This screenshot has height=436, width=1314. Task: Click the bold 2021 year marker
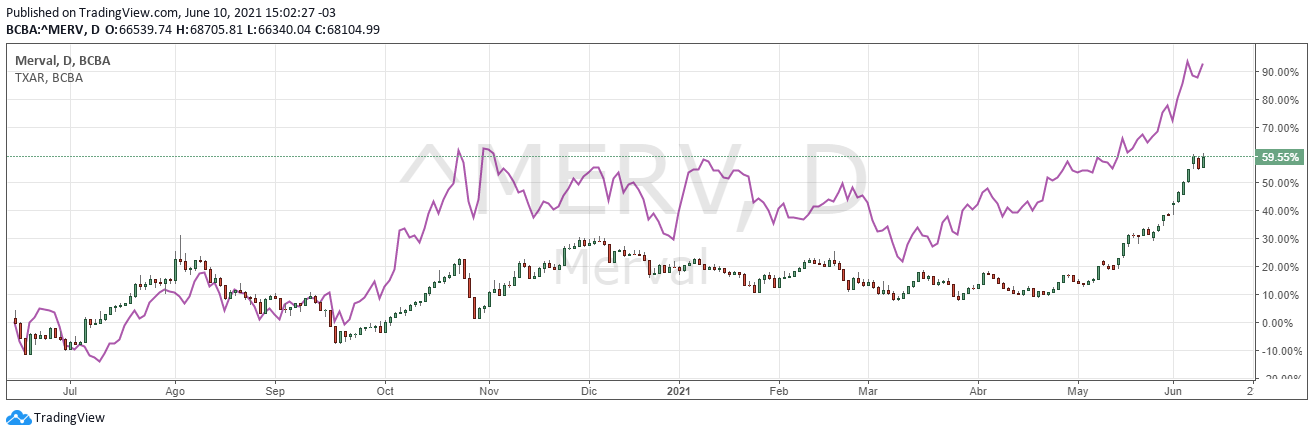pos(679,392)
